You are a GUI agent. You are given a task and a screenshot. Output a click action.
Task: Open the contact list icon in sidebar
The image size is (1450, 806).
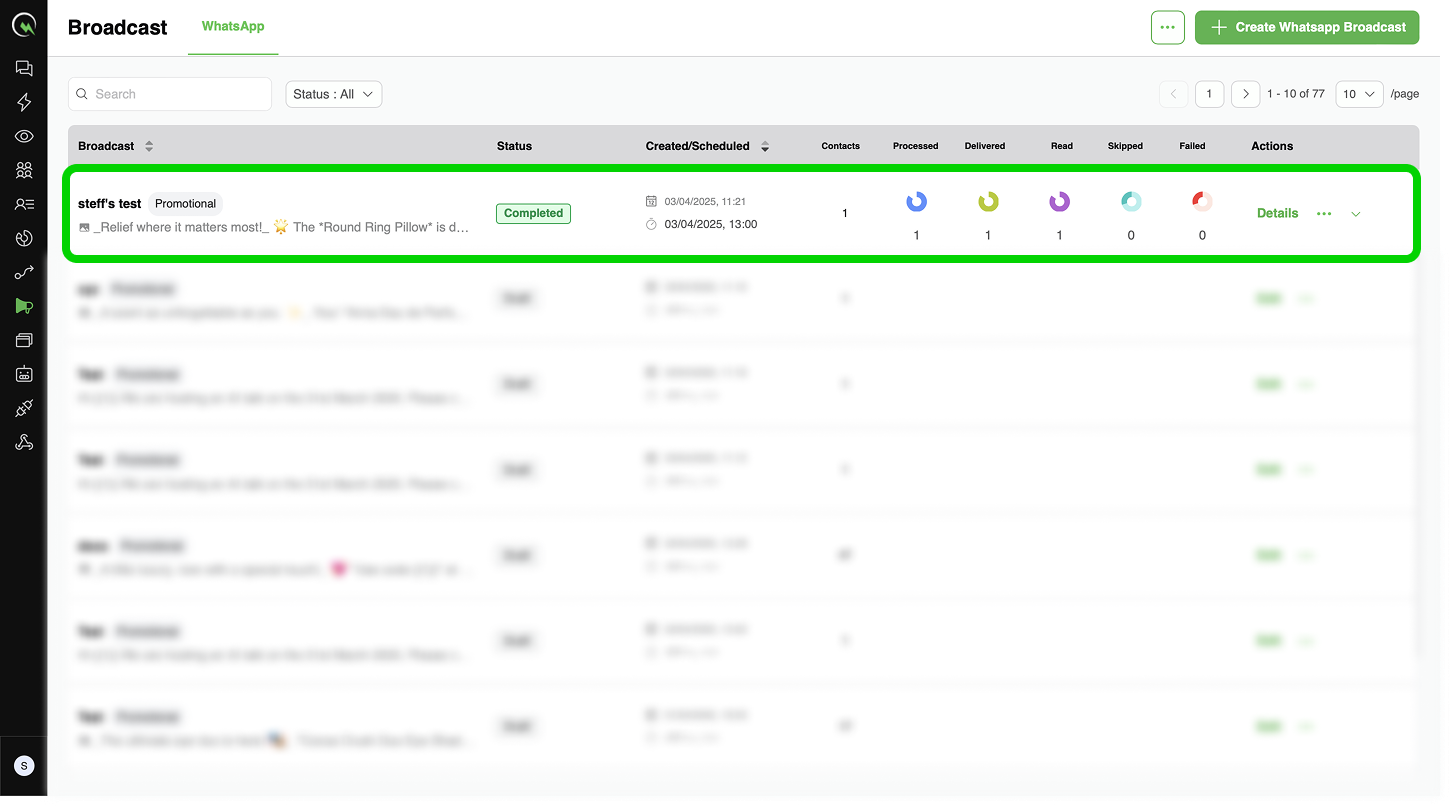tap(24, 204)
